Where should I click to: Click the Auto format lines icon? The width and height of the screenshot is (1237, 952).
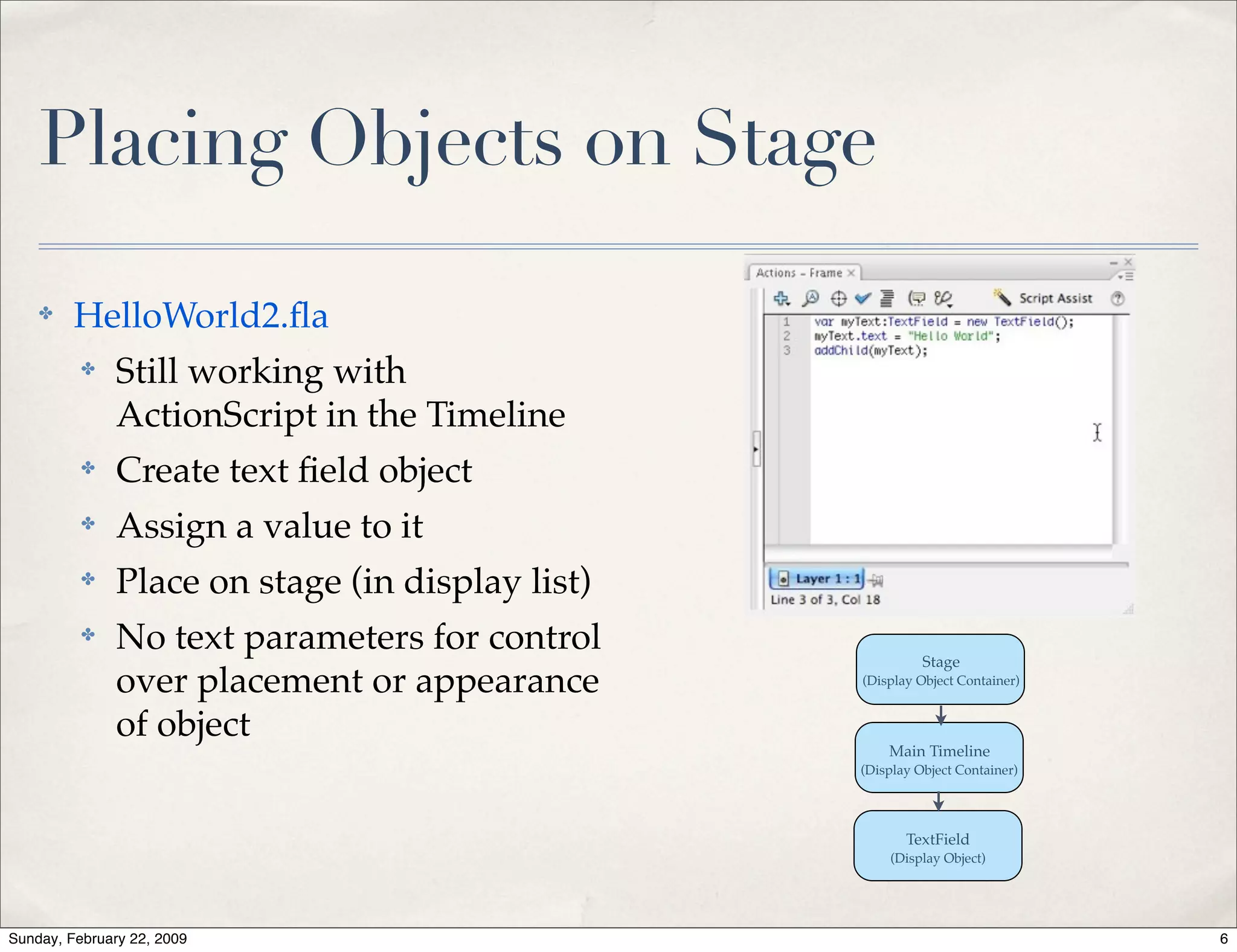click(887, 298)
